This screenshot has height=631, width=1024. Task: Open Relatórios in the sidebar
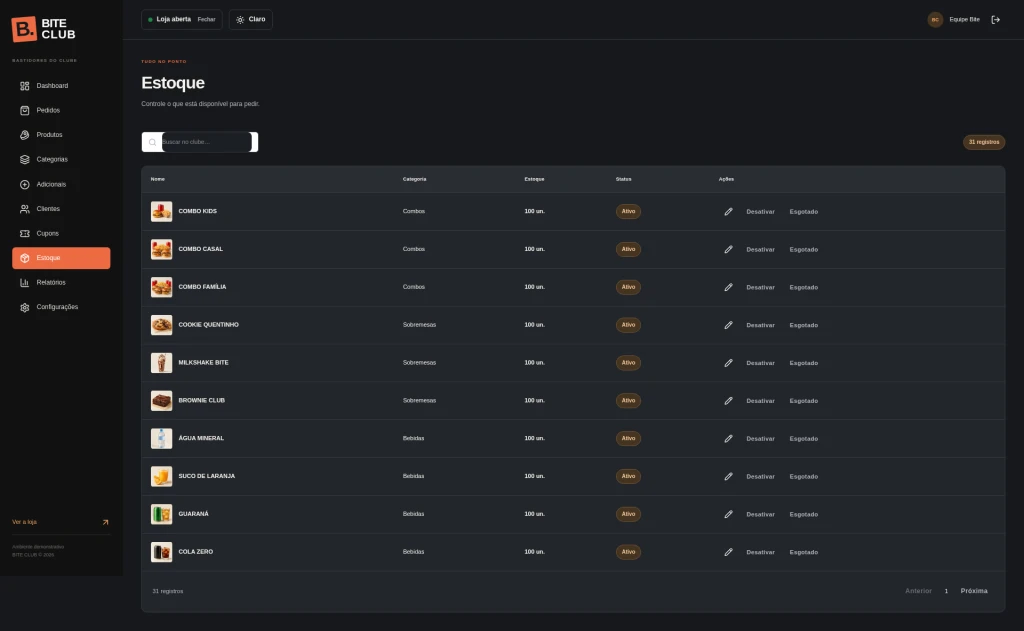[61, 283]
